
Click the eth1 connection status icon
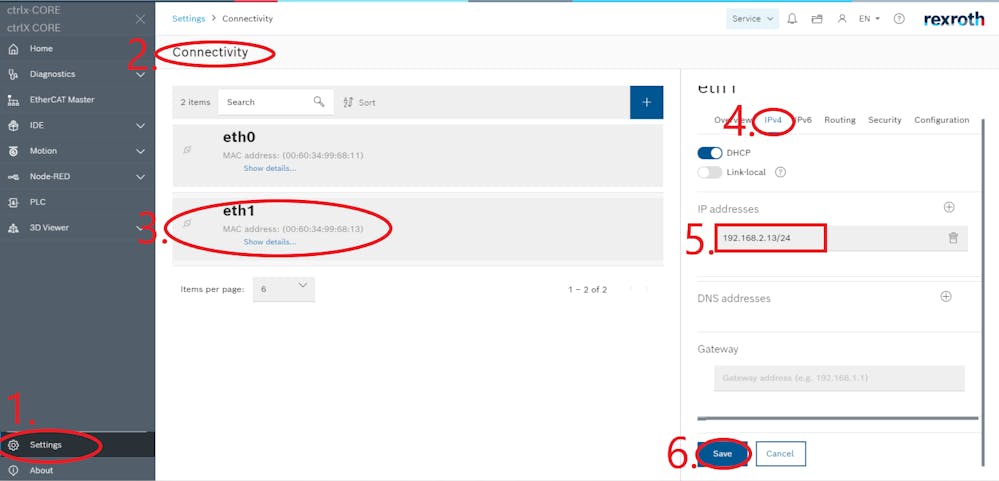coord(187,224)
